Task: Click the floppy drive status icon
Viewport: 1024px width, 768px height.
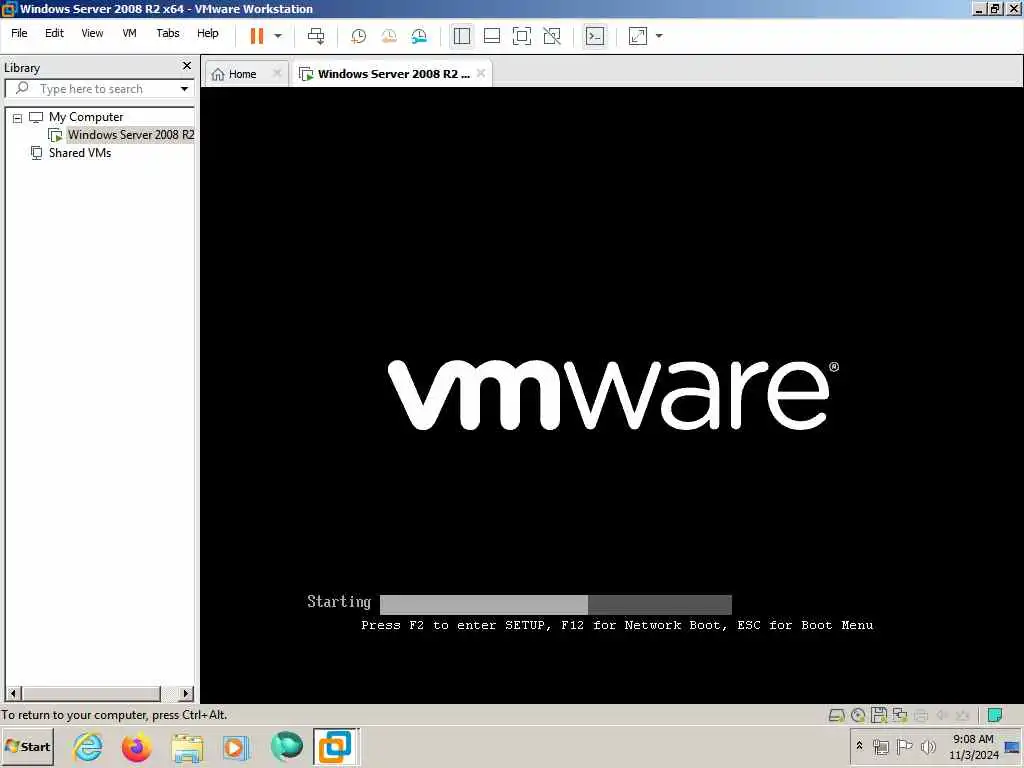Action: coord(879,715)
